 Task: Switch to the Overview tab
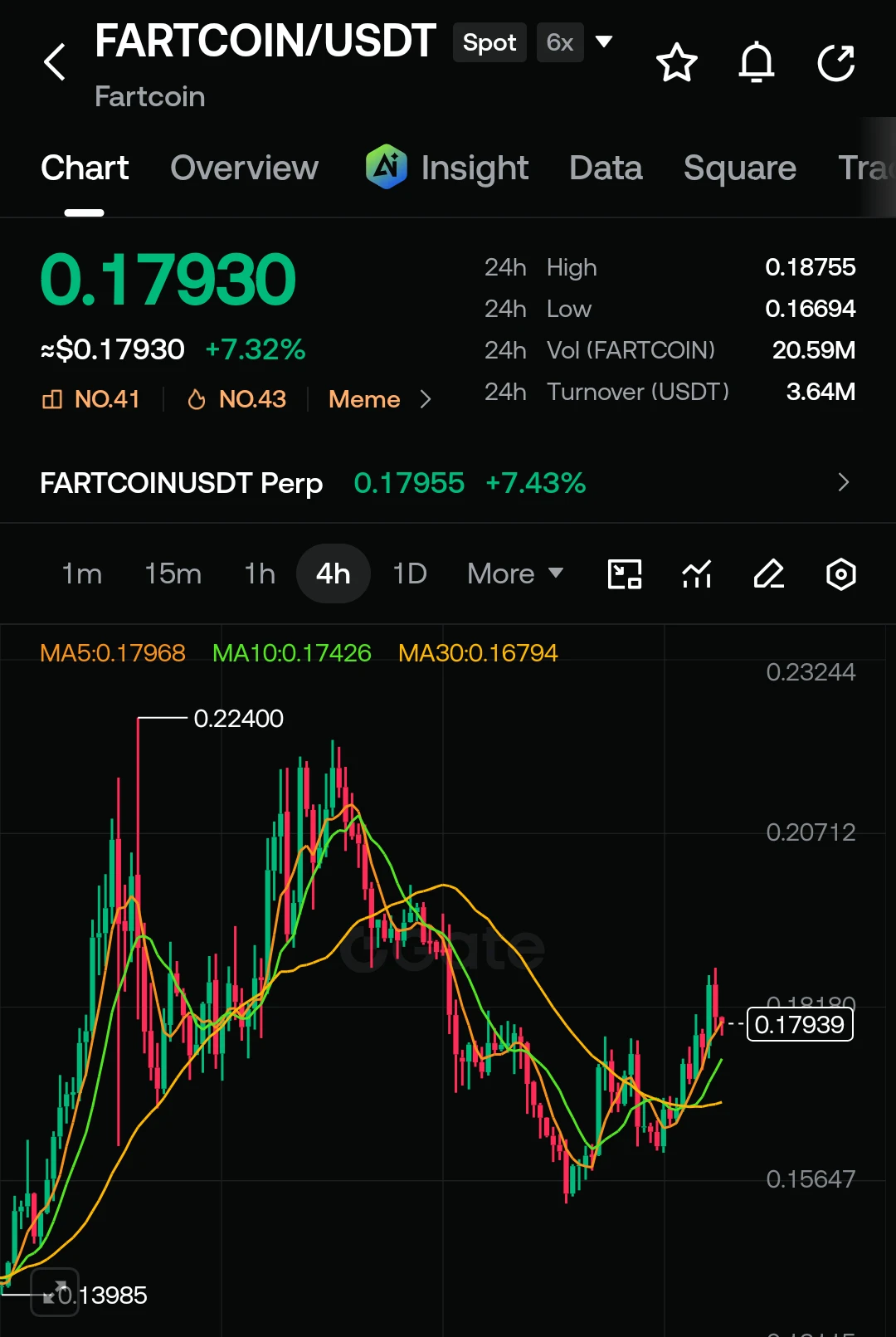[244, 168]
